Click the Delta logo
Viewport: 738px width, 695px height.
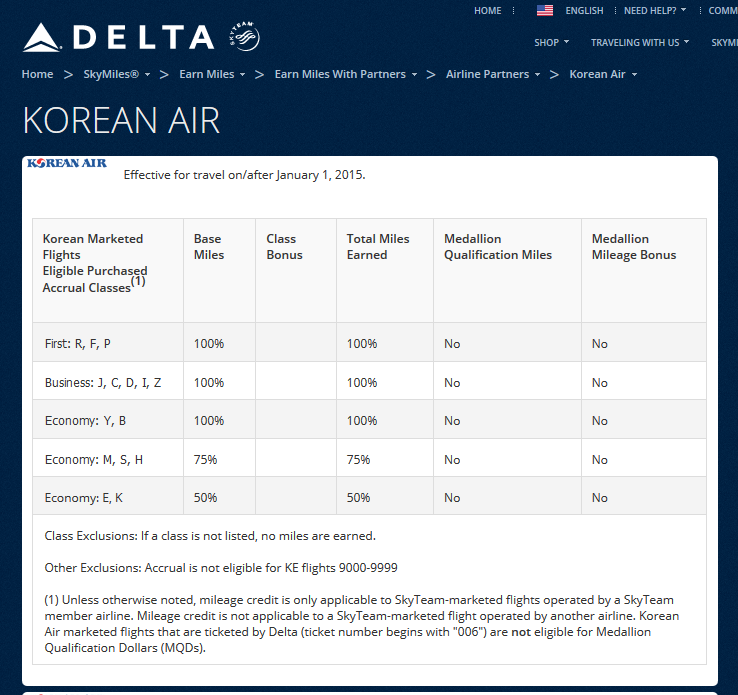tap(118, 39)
